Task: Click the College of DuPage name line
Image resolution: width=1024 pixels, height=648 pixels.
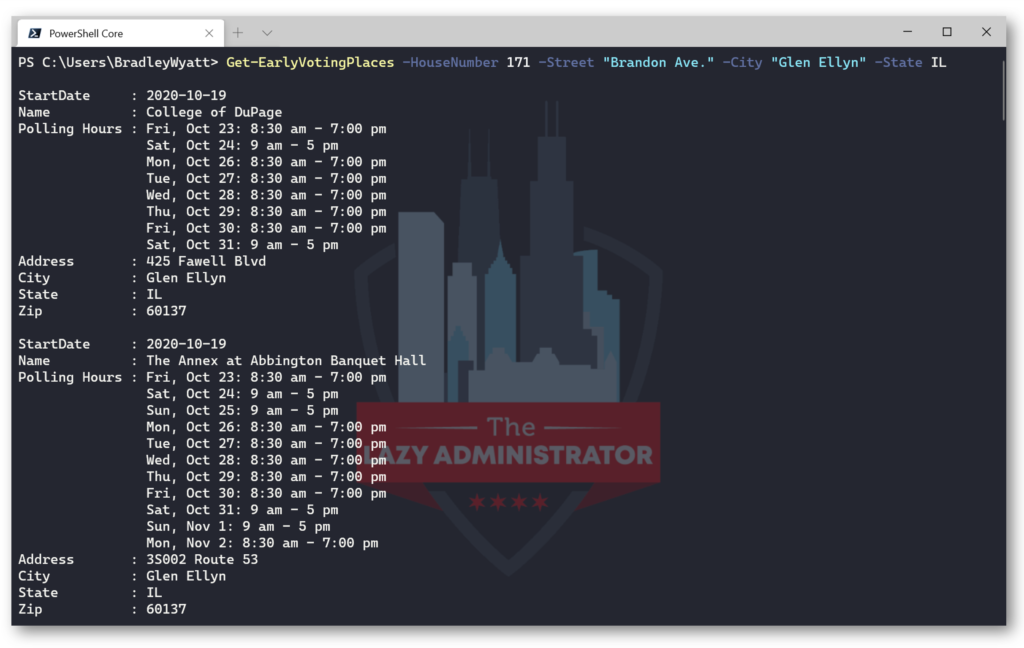Action: 214,112
